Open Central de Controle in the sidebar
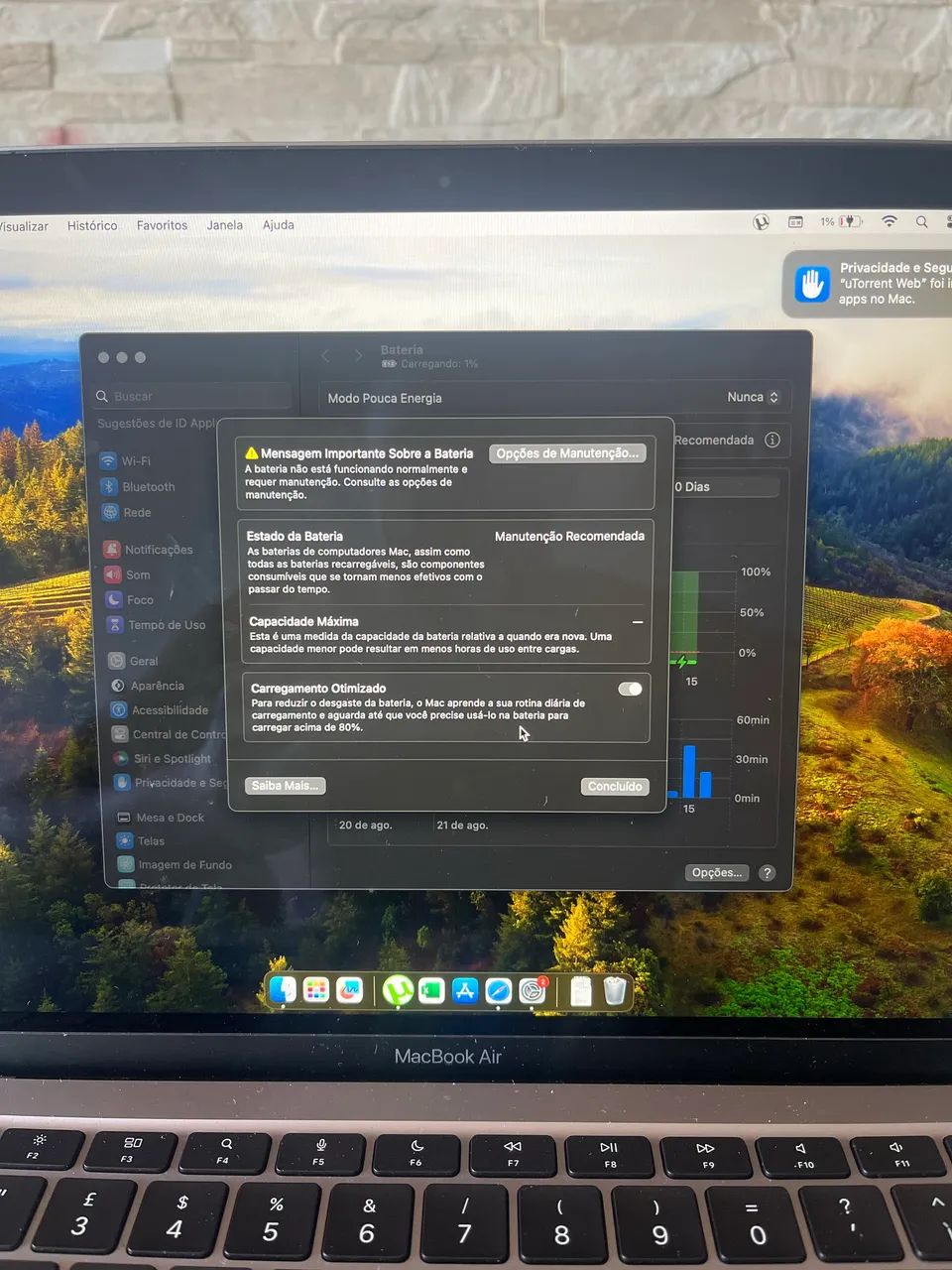 click(168, 734)
